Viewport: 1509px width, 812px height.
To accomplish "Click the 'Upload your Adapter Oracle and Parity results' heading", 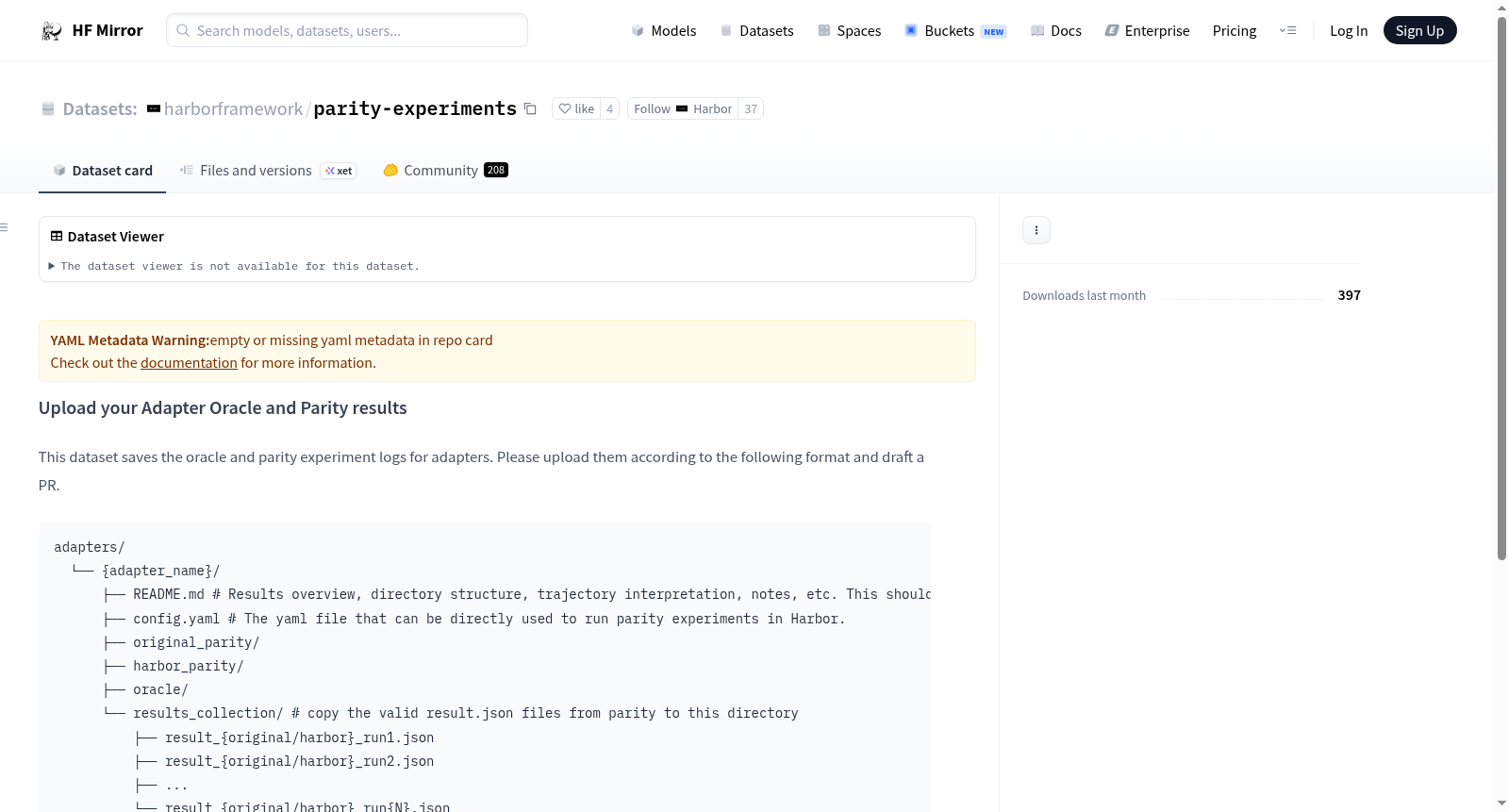I will (x=223, y=408).
